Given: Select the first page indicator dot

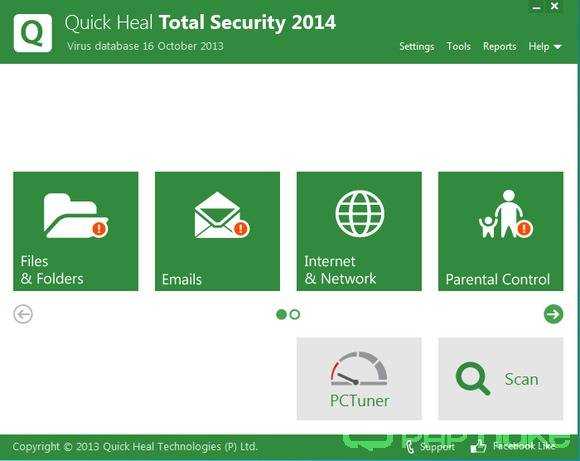Looking at the screenshot, I should point(281,314).
